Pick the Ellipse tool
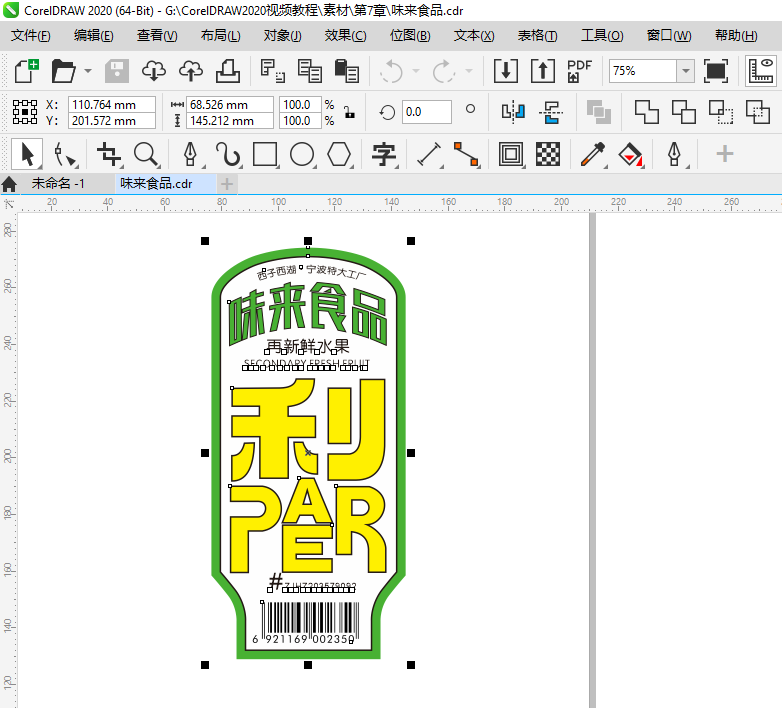Image resolution: width=782 pixels, height=708 pixels. 302,154
